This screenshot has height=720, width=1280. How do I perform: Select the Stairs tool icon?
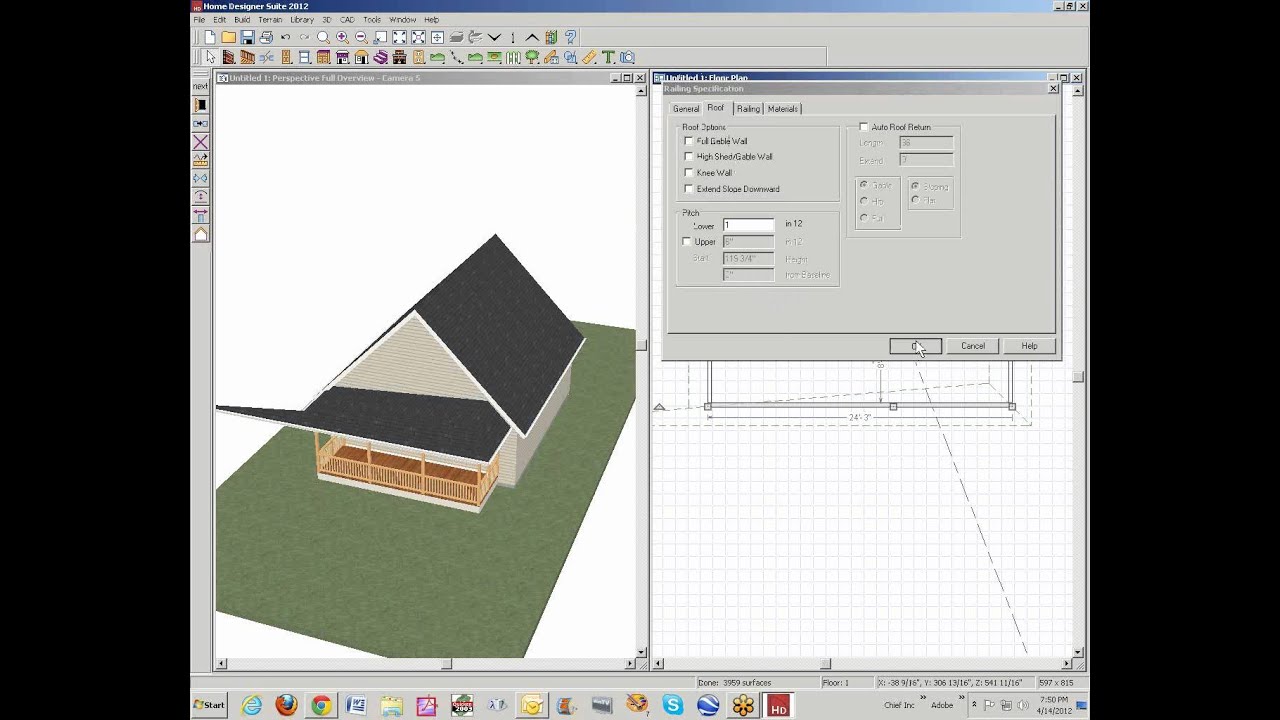click(380, 57)
